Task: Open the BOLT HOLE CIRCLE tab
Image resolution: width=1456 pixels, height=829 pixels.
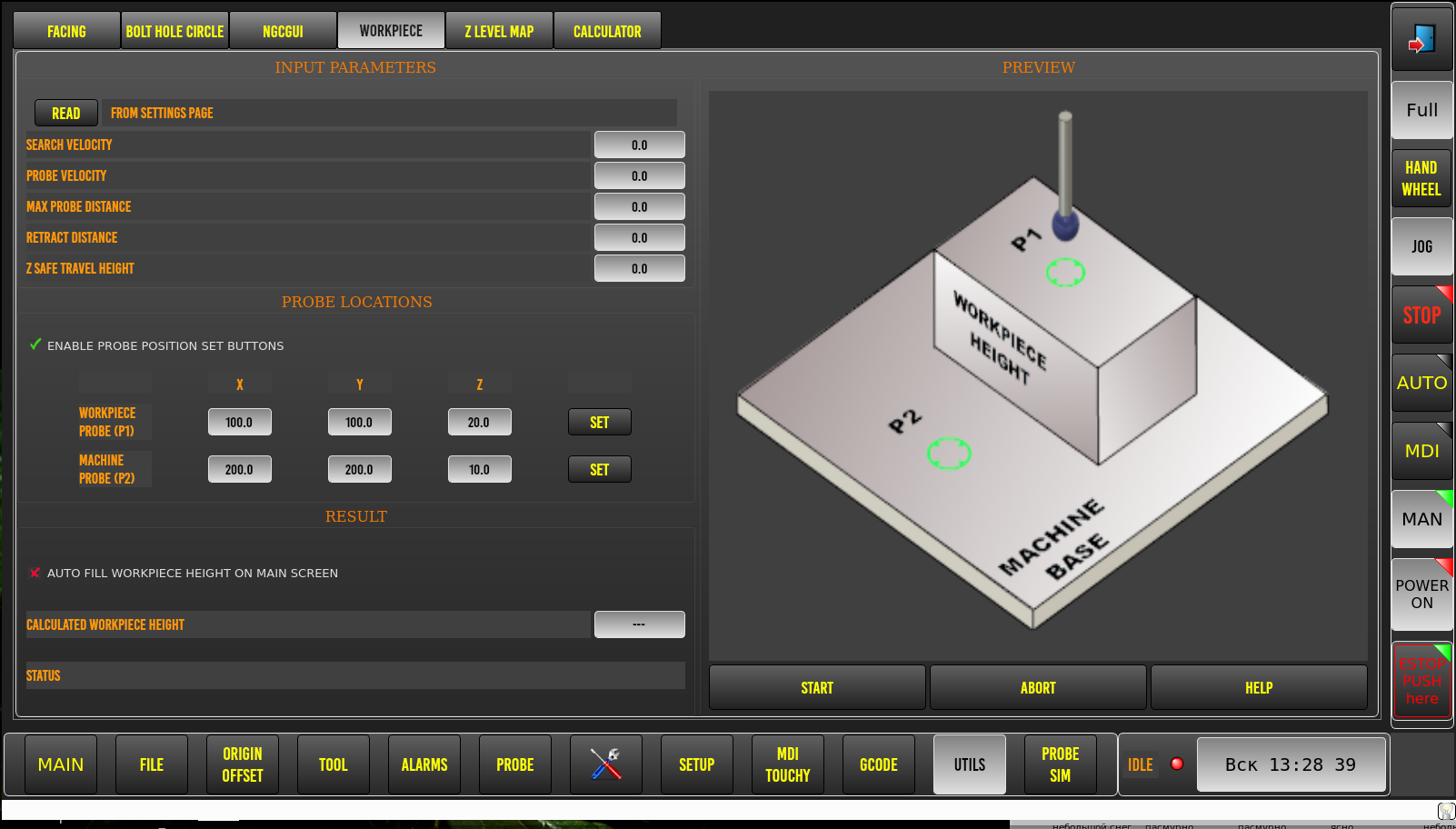Action: point(175,31)
